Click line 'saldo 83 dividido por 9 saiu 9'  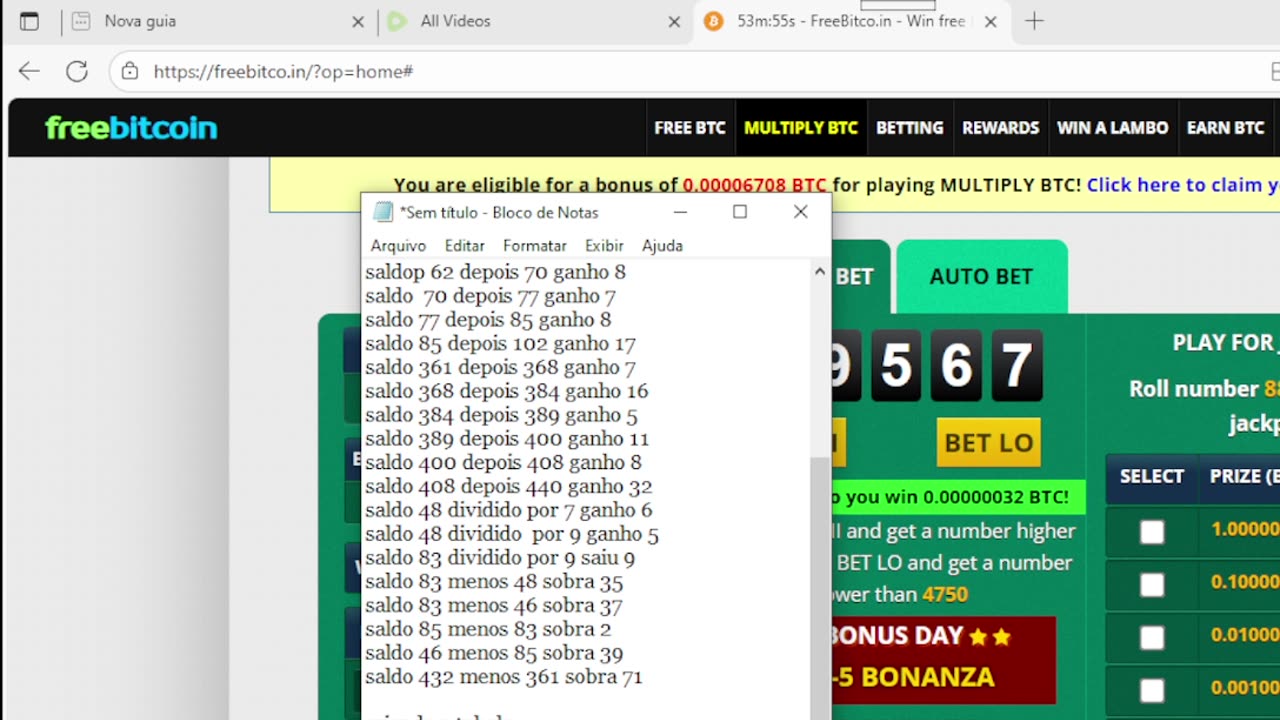[500, 558]
